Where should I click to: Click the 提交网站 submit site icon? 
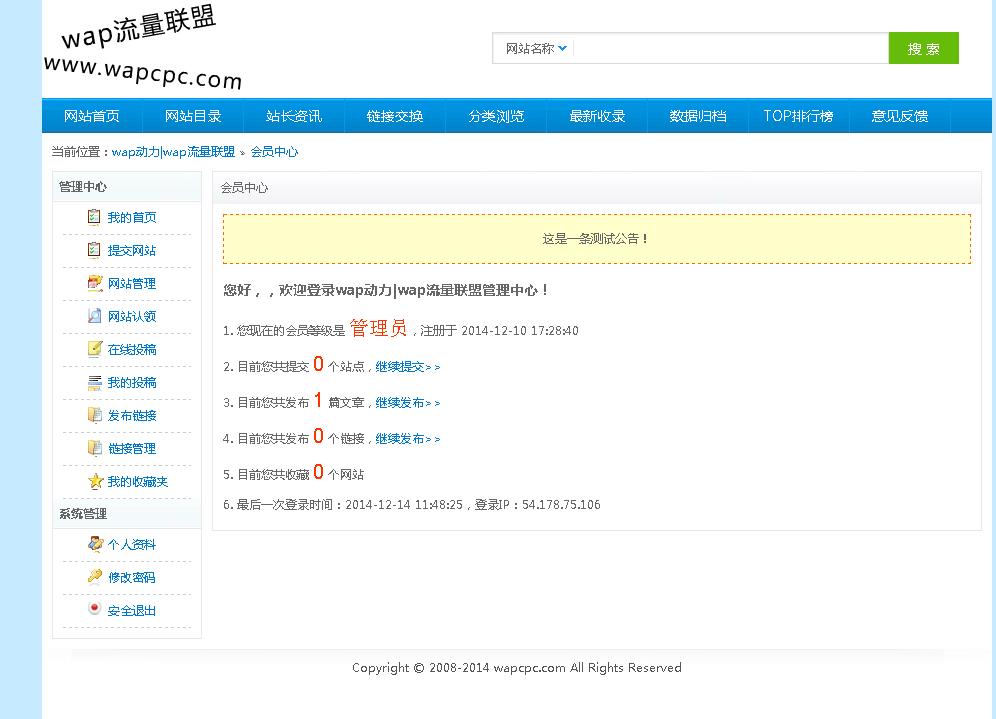click(x=94, y=250)
